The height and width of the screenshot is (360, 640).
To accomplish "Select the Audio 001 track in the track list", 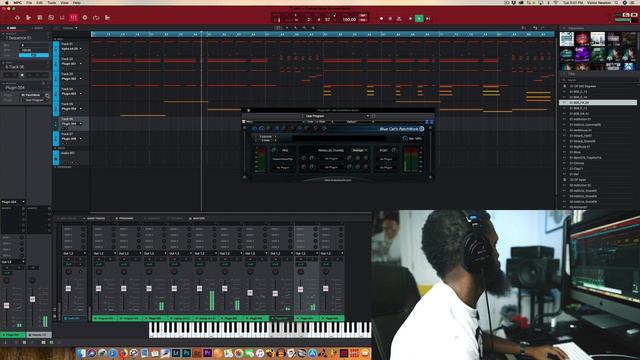I will pos(71,157).
